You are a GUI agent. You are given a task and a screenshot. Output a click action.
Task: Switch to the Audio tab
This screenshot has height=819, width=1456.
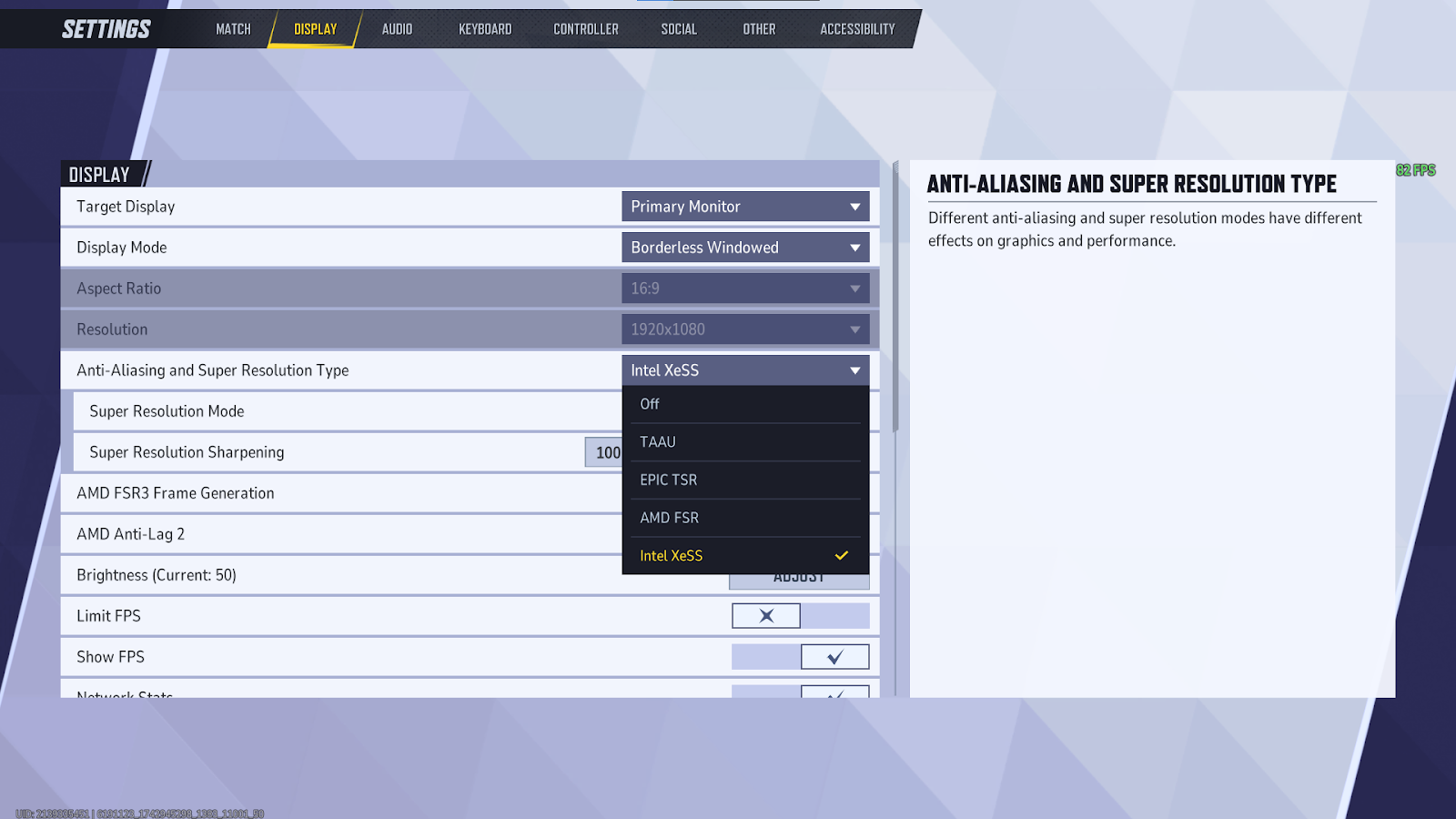(x=397, y=29)
